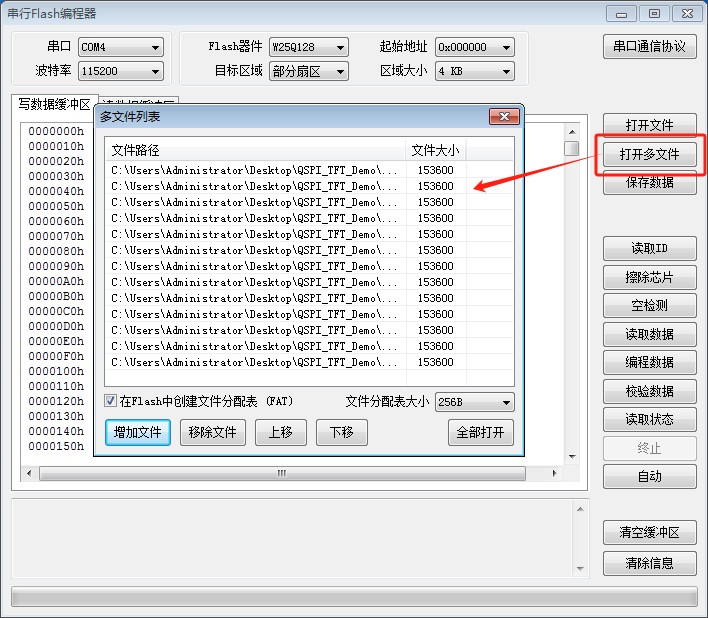The height and width of the screenshot is (618, 708).
Task: Click the 保存数据 button
Action: coord(649,182)
